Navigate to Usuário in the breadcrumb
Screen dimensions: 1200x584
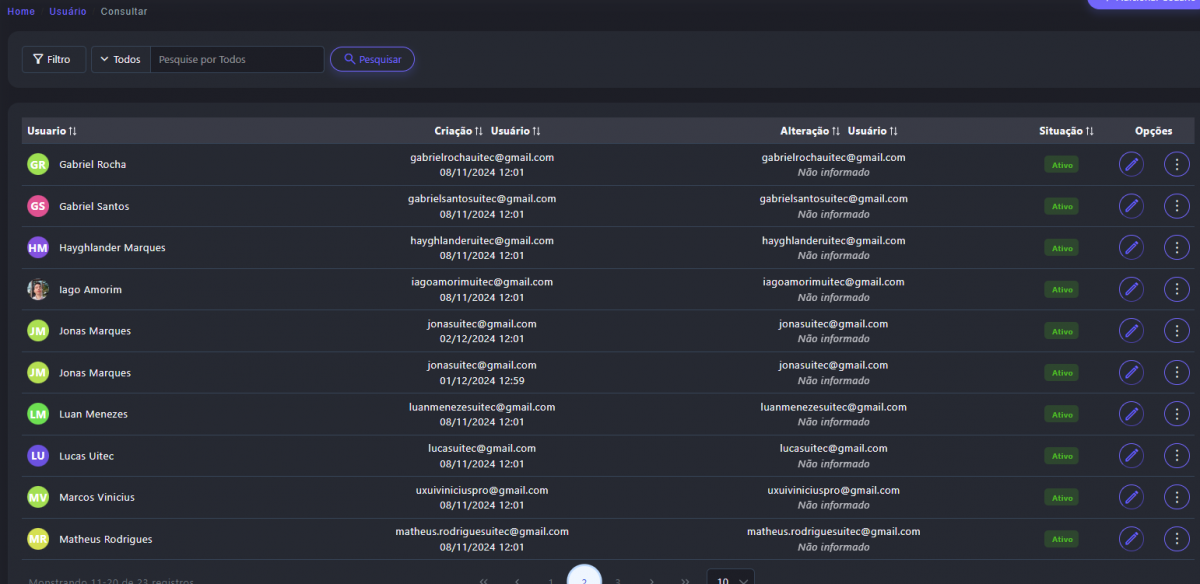point(68,11)
